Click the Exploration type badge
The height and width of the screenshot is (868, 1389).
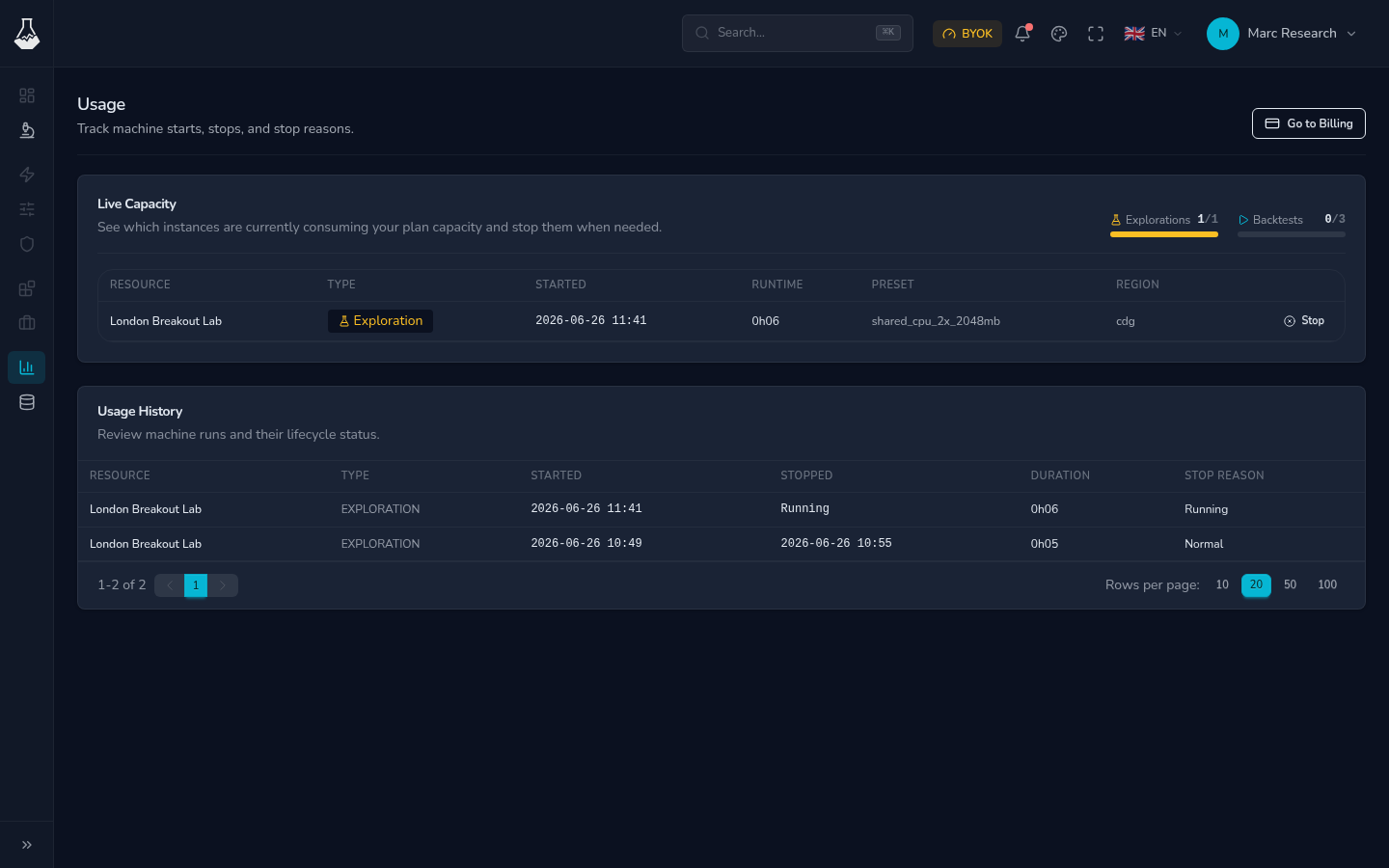coord(380,321)
